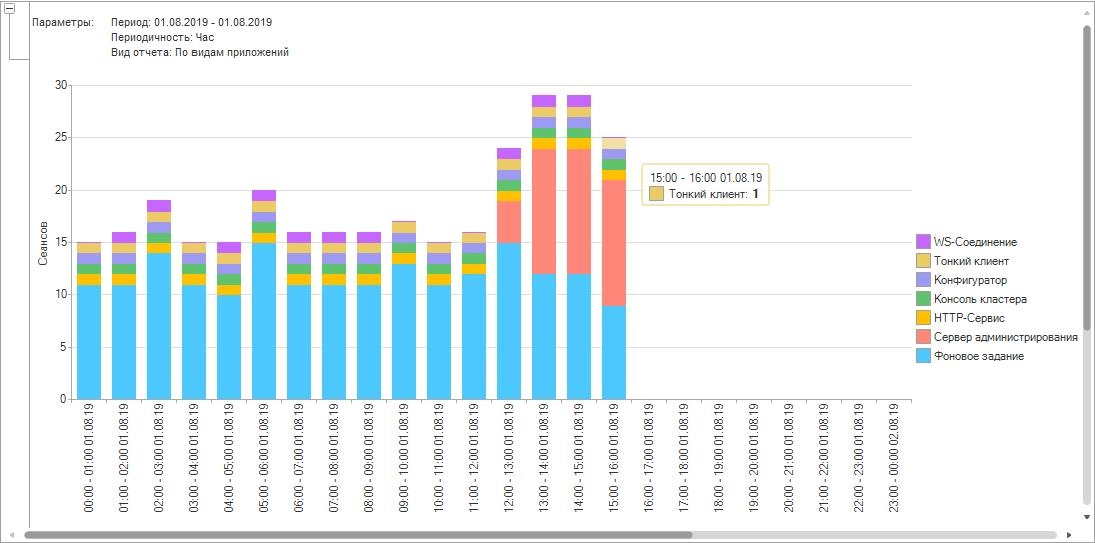Screen dimensions: 1095x543
Task: Select the orange HTTP-Сервис legend marker
Action: point(923,318)
